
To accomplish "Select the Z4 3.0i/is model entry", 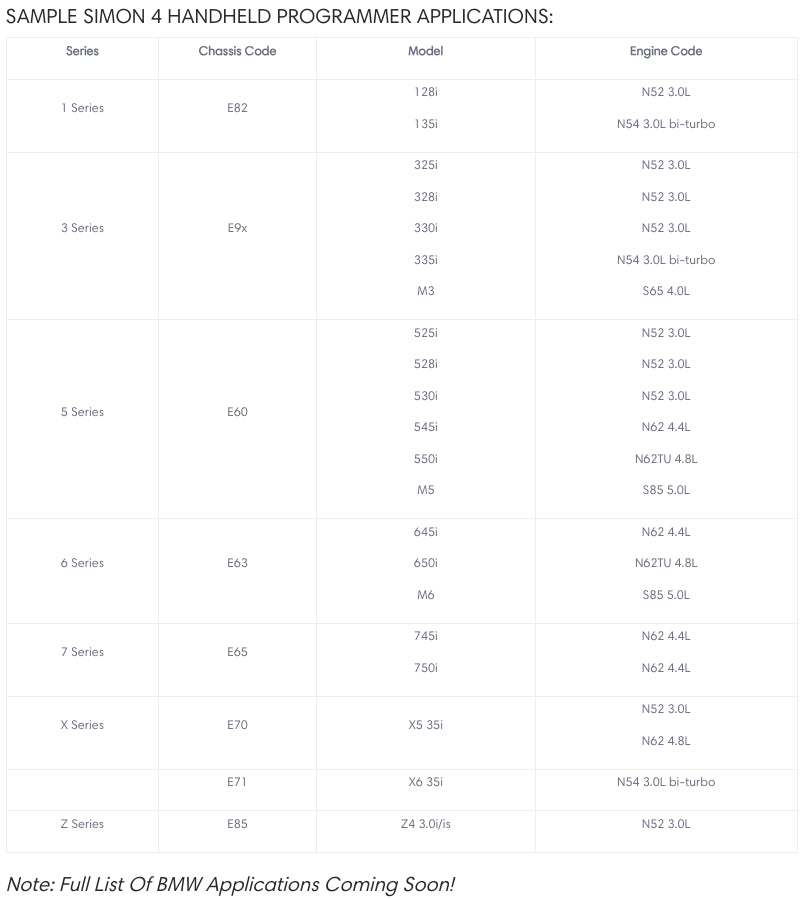I will (x=425, y=824).
